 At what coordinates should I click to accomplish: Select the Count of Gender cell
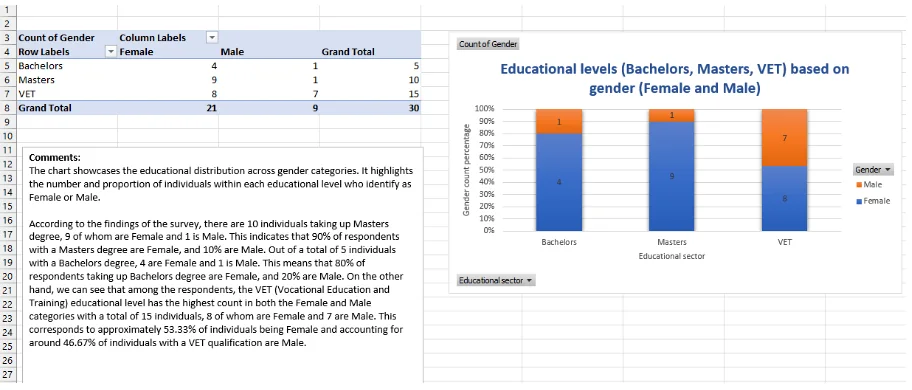67,38
